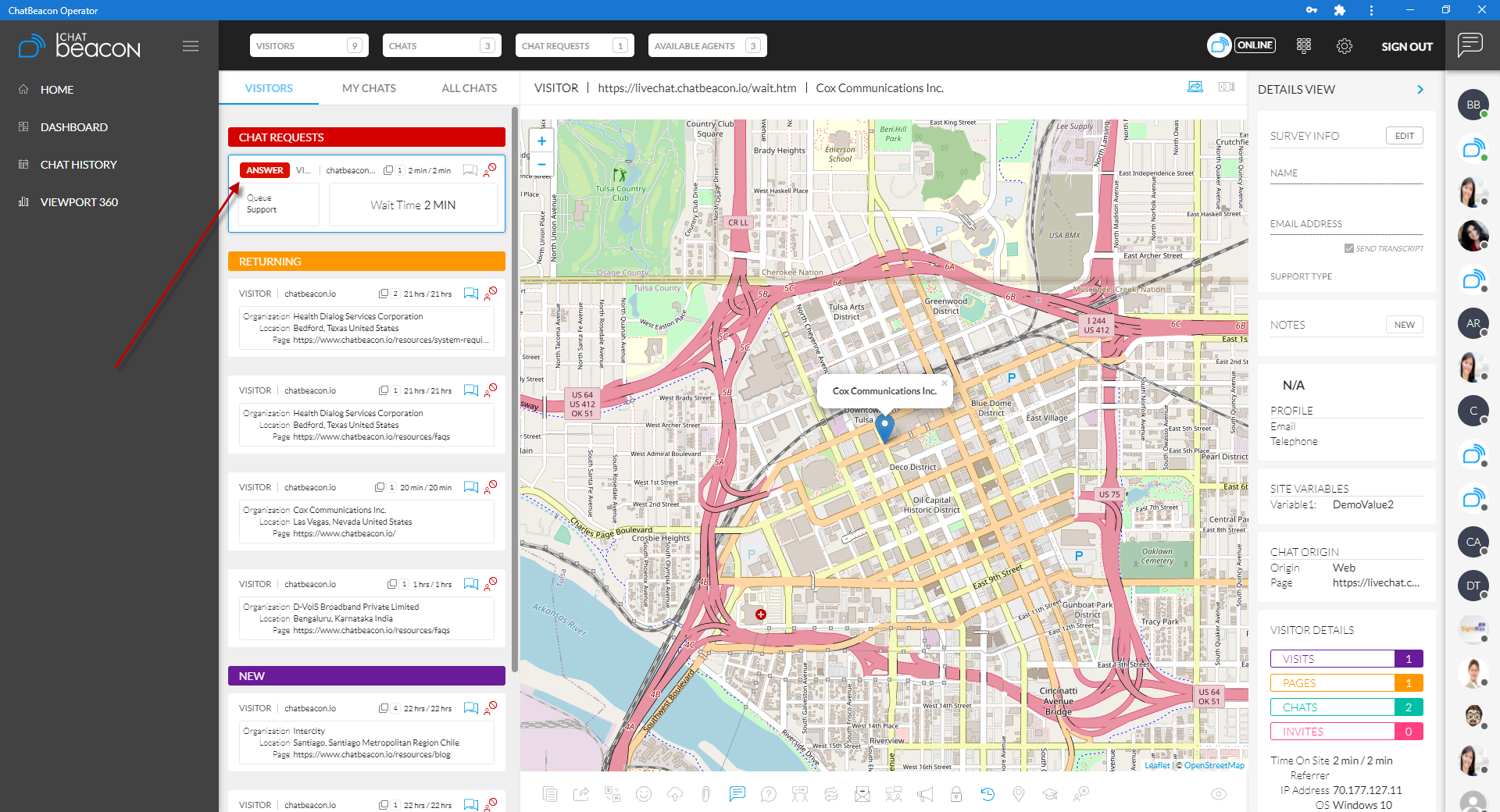Zoom out on the map
The image size is (1500, 812).
pyautogui.click(x=541, y=165)
